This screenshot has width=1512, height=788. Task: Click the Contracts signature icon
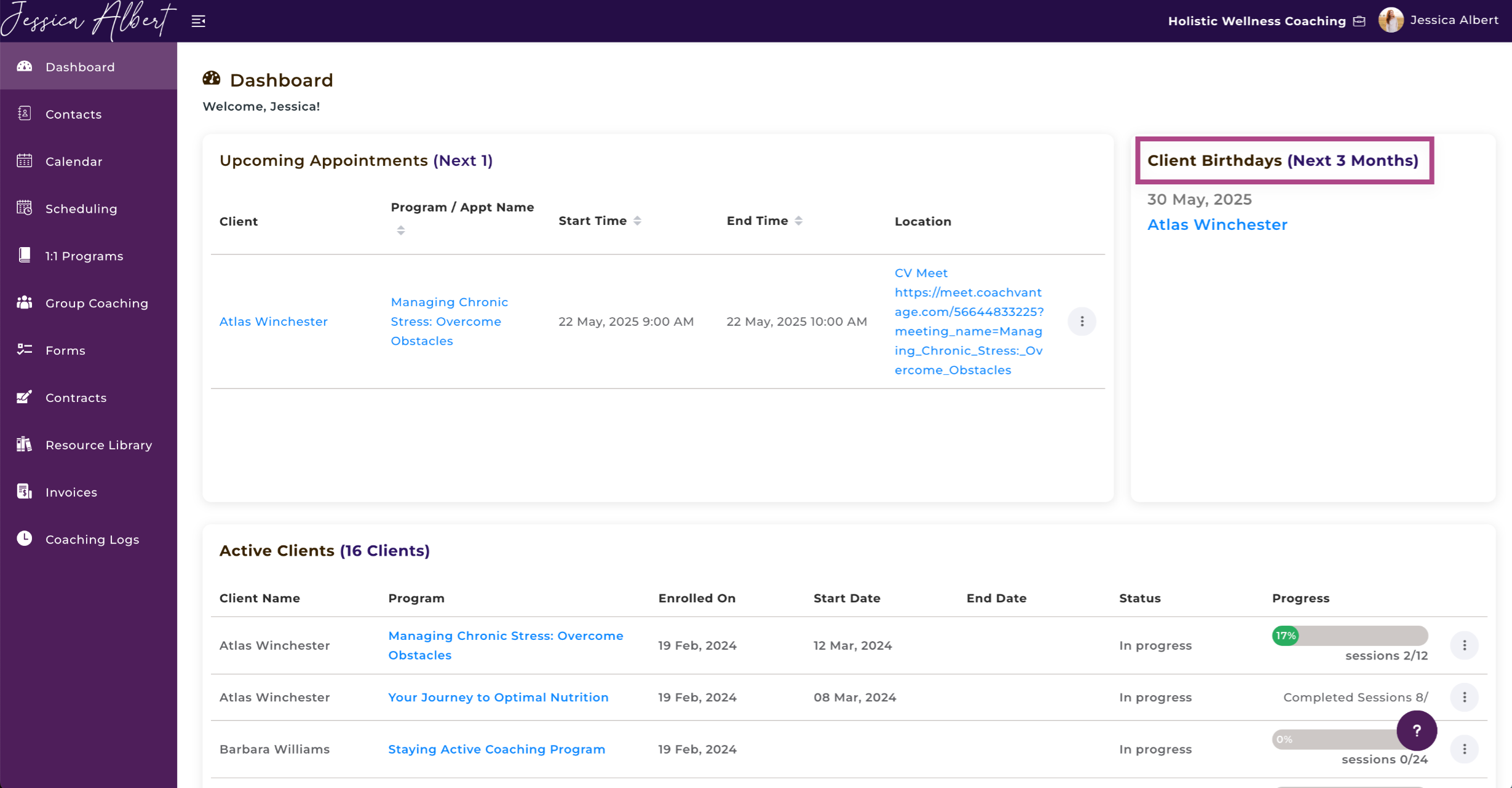click(x=25, y=397)
